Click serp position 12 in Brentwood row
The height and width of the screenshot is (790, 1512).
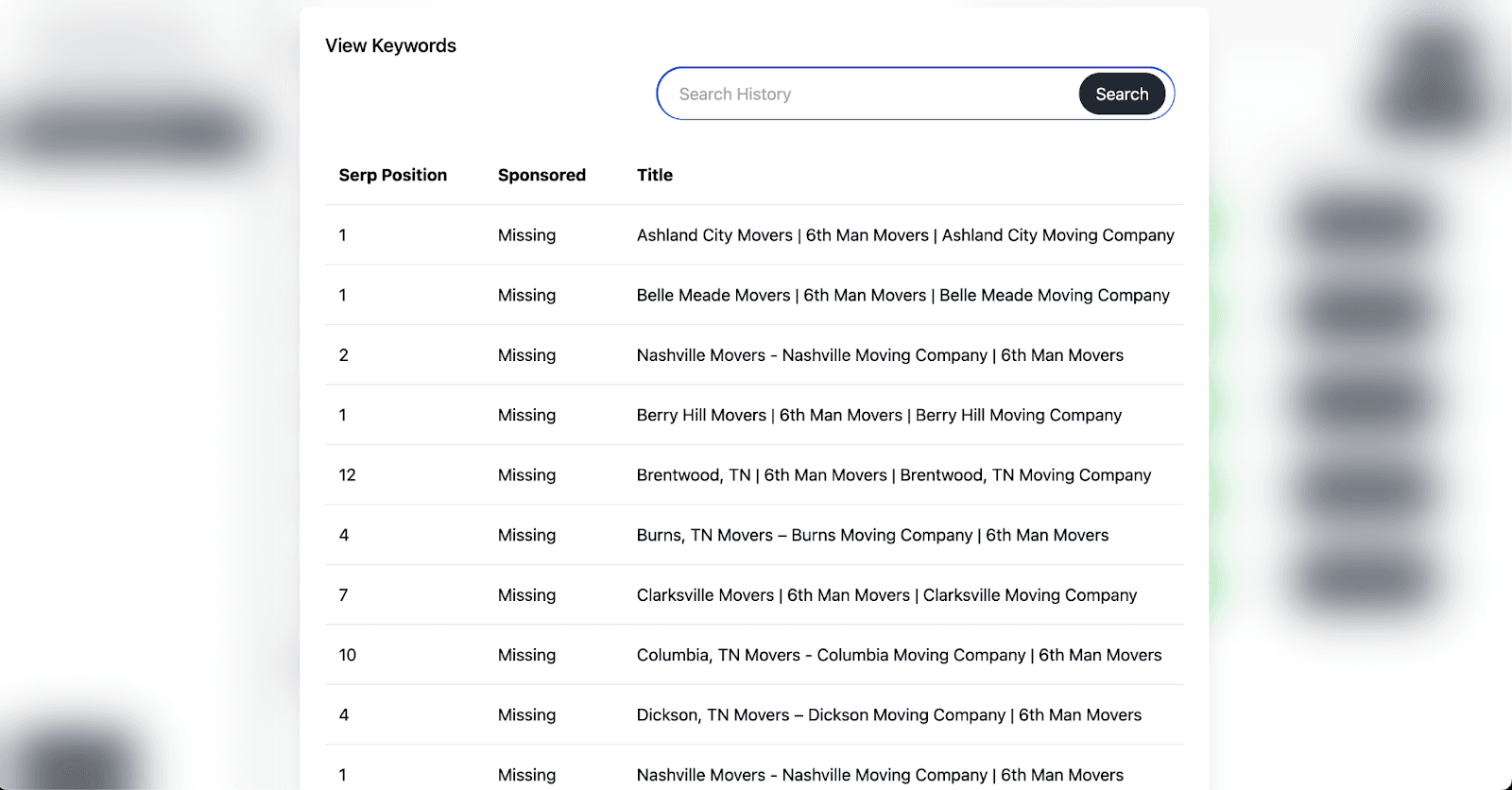pos(347,475)
